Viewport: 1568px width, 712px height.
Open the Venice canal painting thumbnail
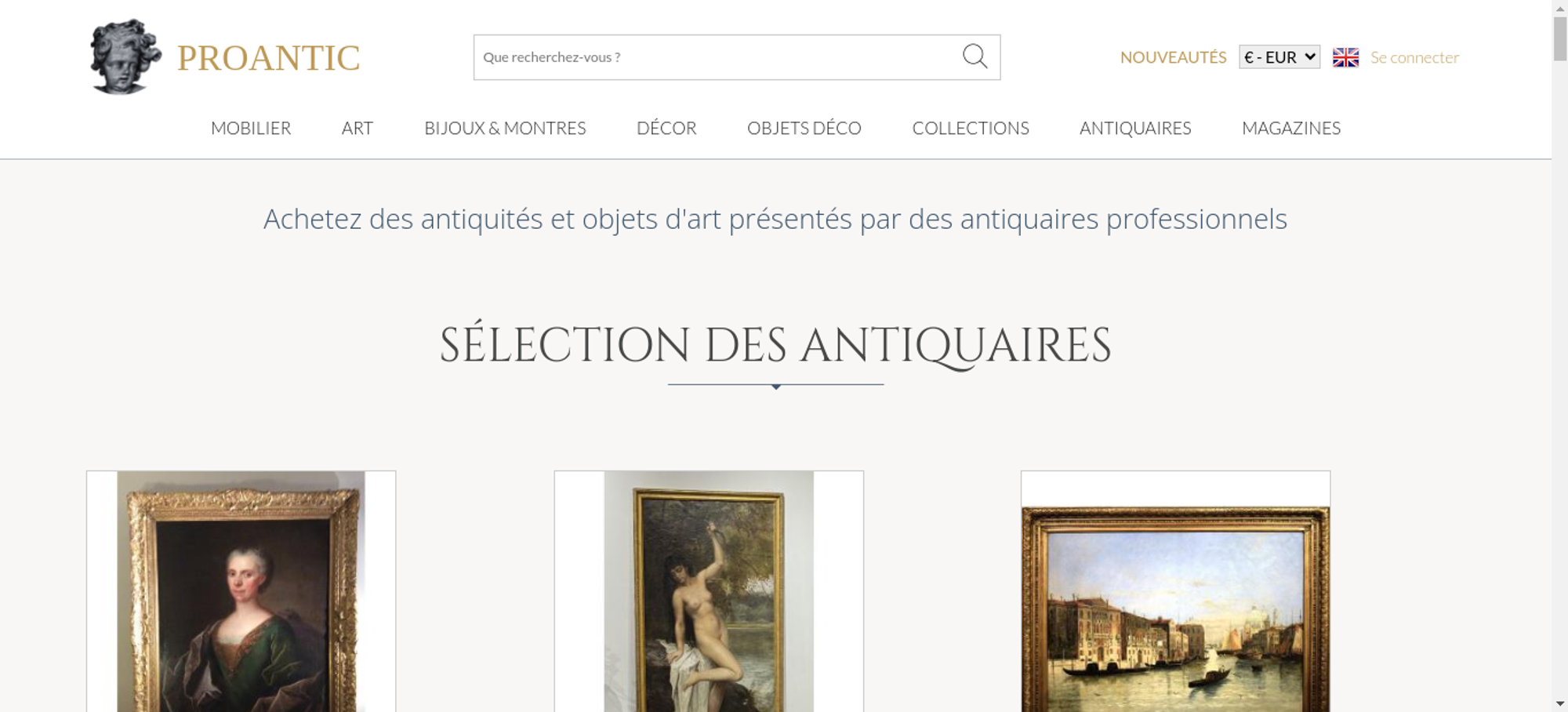point(1175,591)
